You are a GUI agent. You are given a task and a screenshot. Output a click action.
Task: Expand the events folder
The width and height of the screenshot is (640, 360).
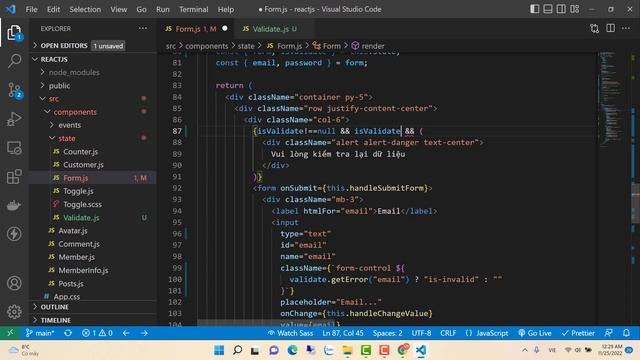(x=69, y=125)
